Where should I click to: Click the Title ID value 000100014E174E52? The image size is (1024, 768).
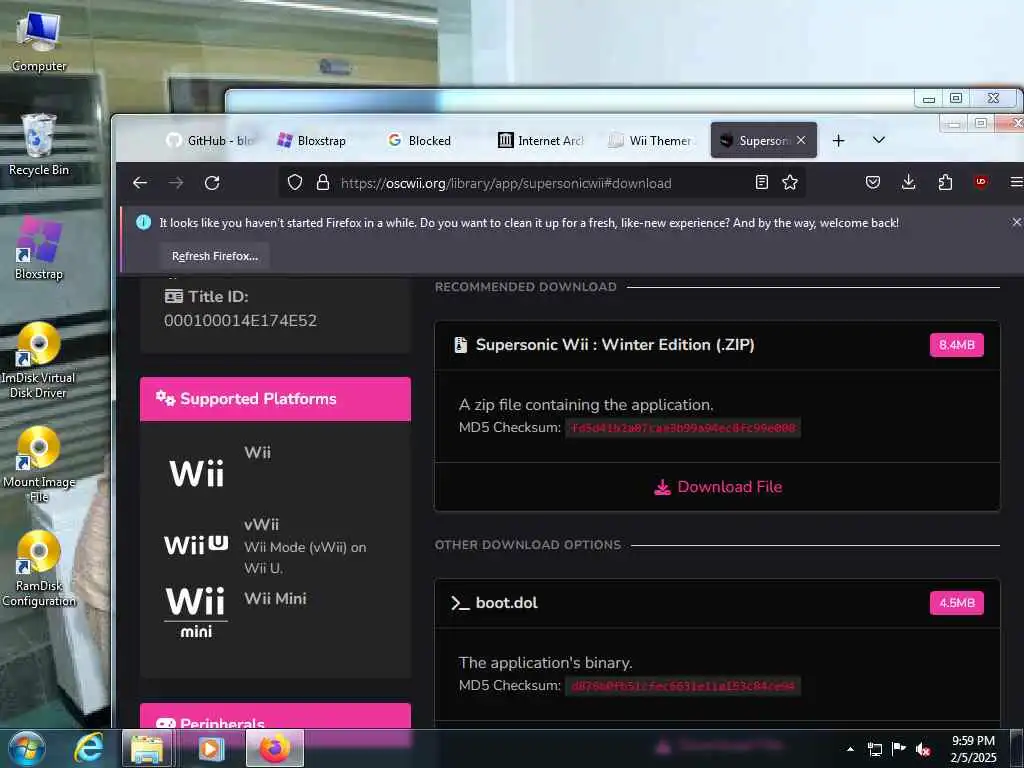(x=240, y=321)
